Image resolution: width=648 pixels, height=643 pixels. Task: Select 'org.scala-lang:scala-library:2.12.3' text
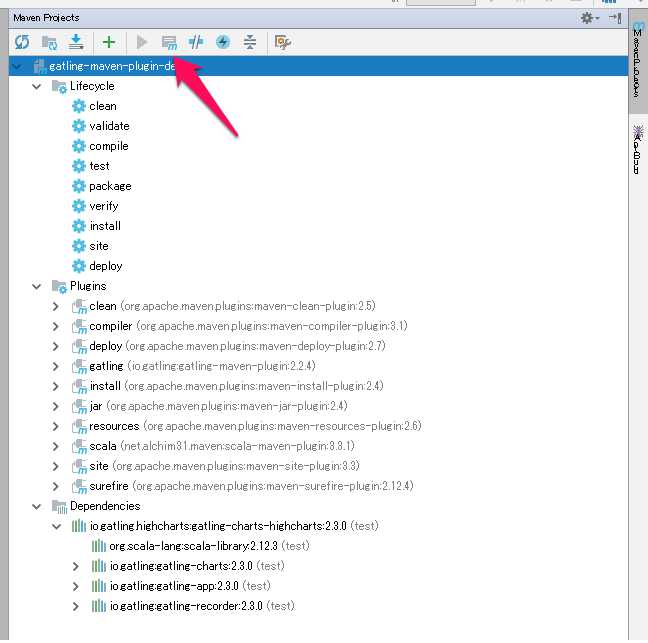point(193,546)
